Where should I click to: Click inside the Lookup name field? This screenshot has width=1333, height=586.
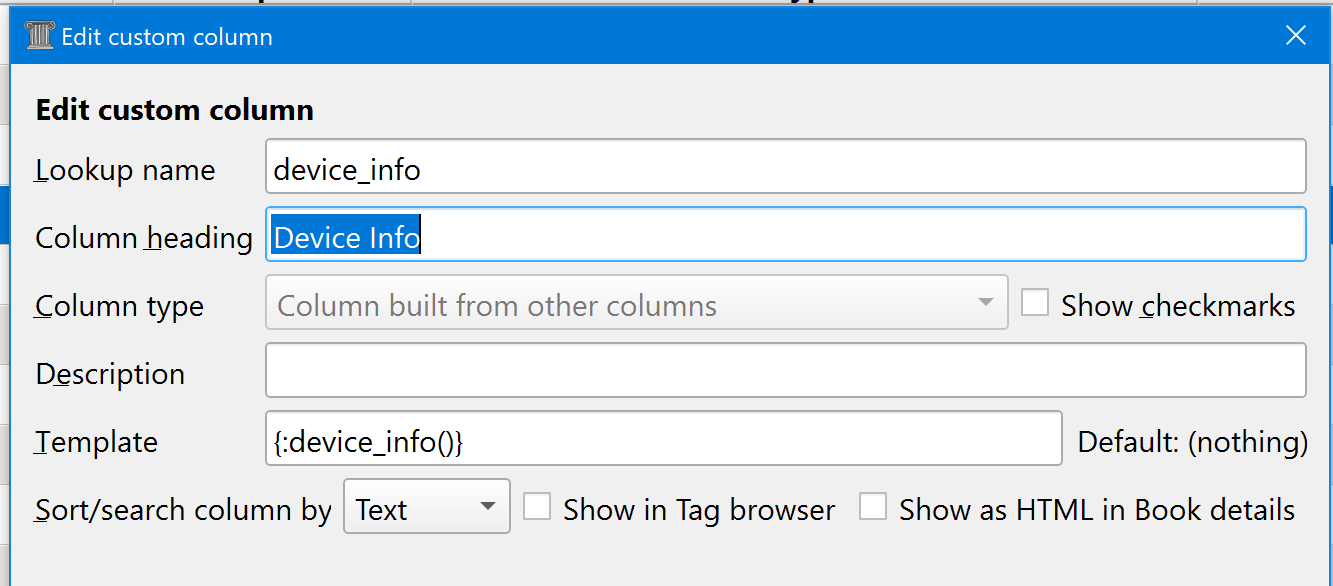[x=785, y=167]
